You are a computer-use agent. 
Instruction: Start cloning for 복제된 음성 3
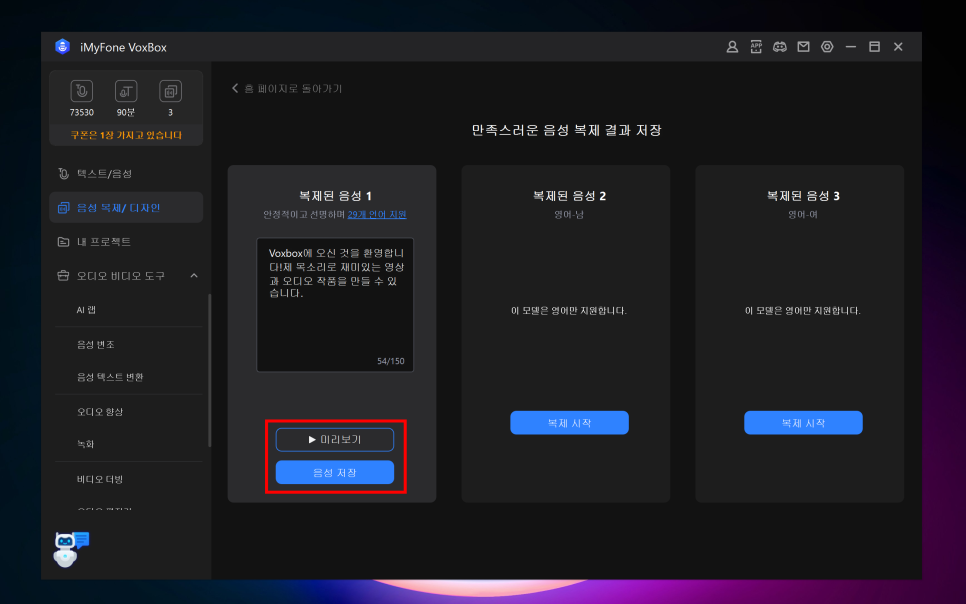803,423
